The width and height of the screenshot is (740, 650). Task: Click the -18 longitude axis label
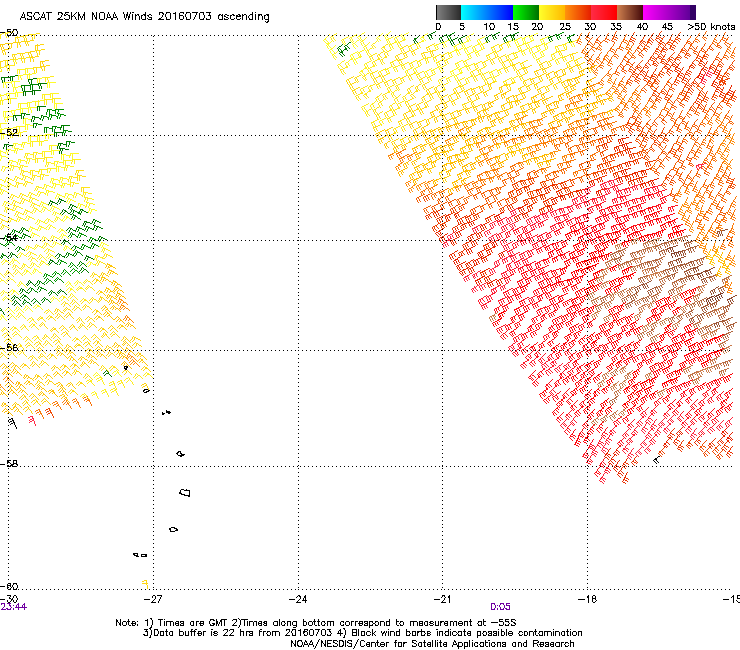(x=587, y=599)
